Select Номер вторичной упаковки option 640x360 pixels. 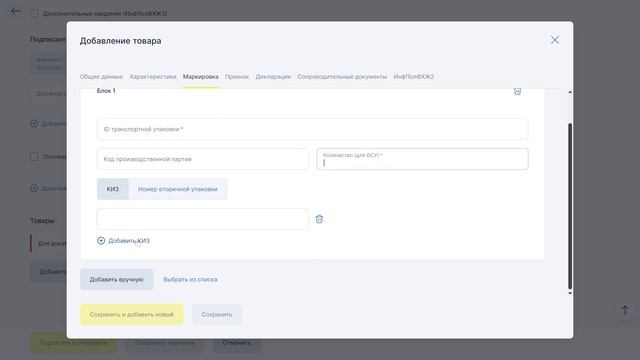(x=178, y=189)
